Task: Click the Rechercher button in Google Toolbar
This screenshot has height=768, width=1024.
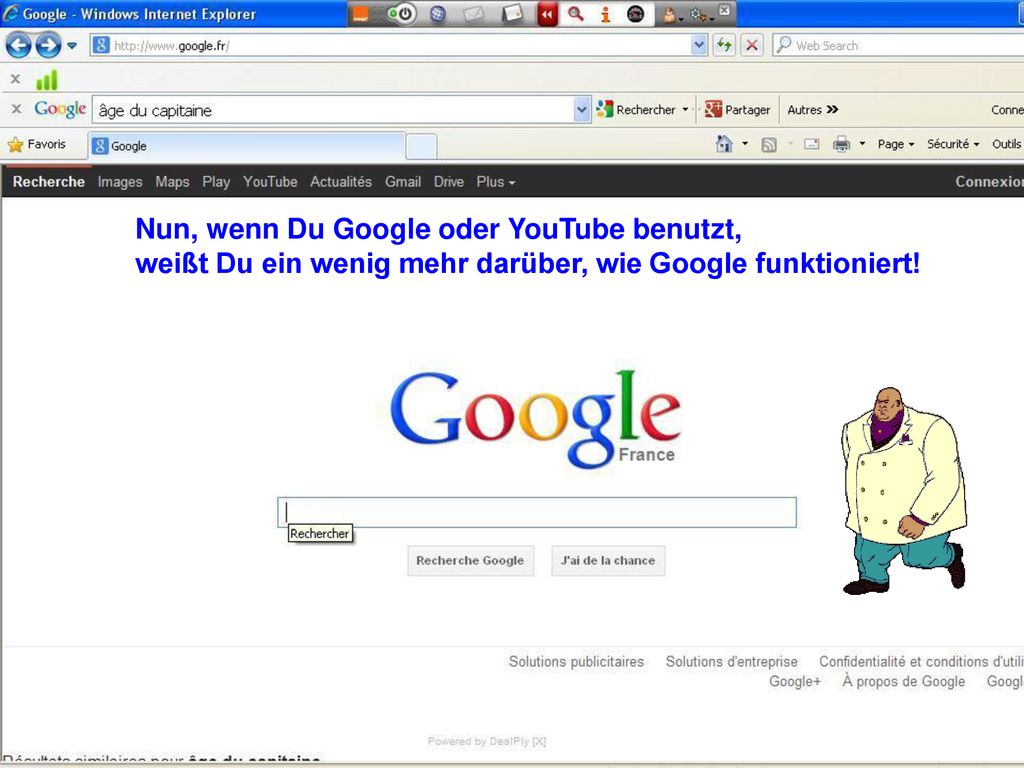Action: pyautogui.click(x=637, y=110)
